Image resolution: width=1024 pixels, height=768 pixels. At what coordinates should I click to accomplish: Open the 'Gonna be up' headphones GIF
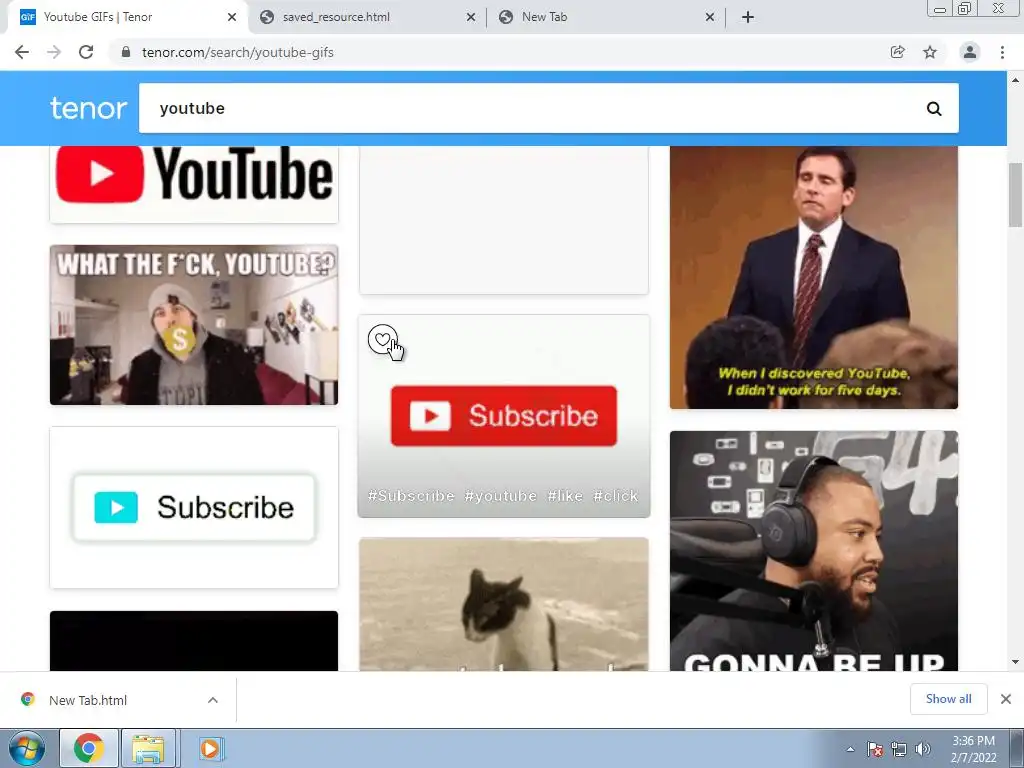click(814, 551)
